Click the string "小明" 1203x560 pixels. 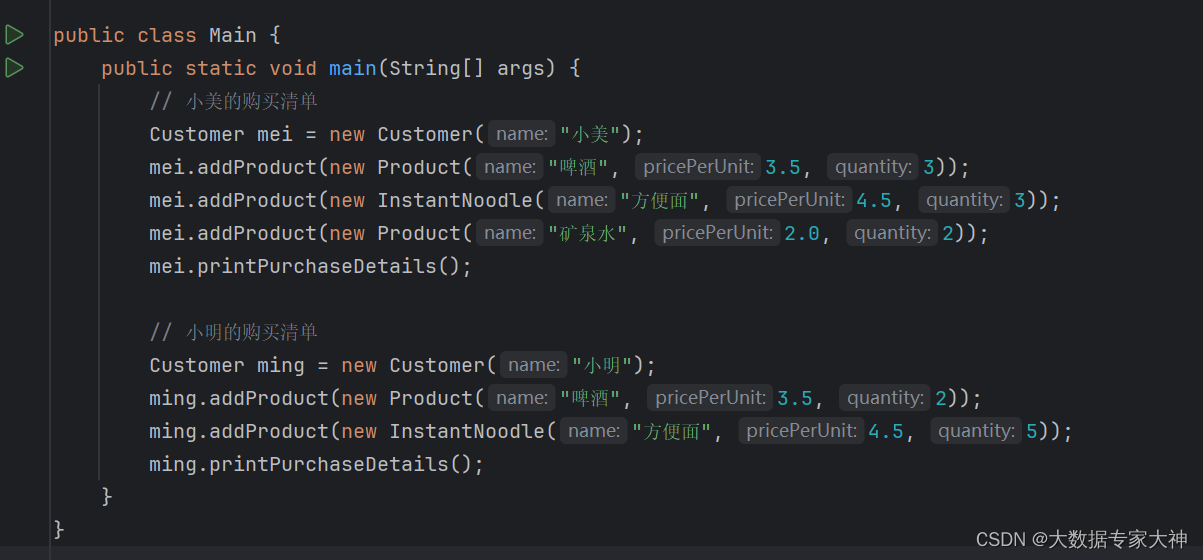[603, 365]
